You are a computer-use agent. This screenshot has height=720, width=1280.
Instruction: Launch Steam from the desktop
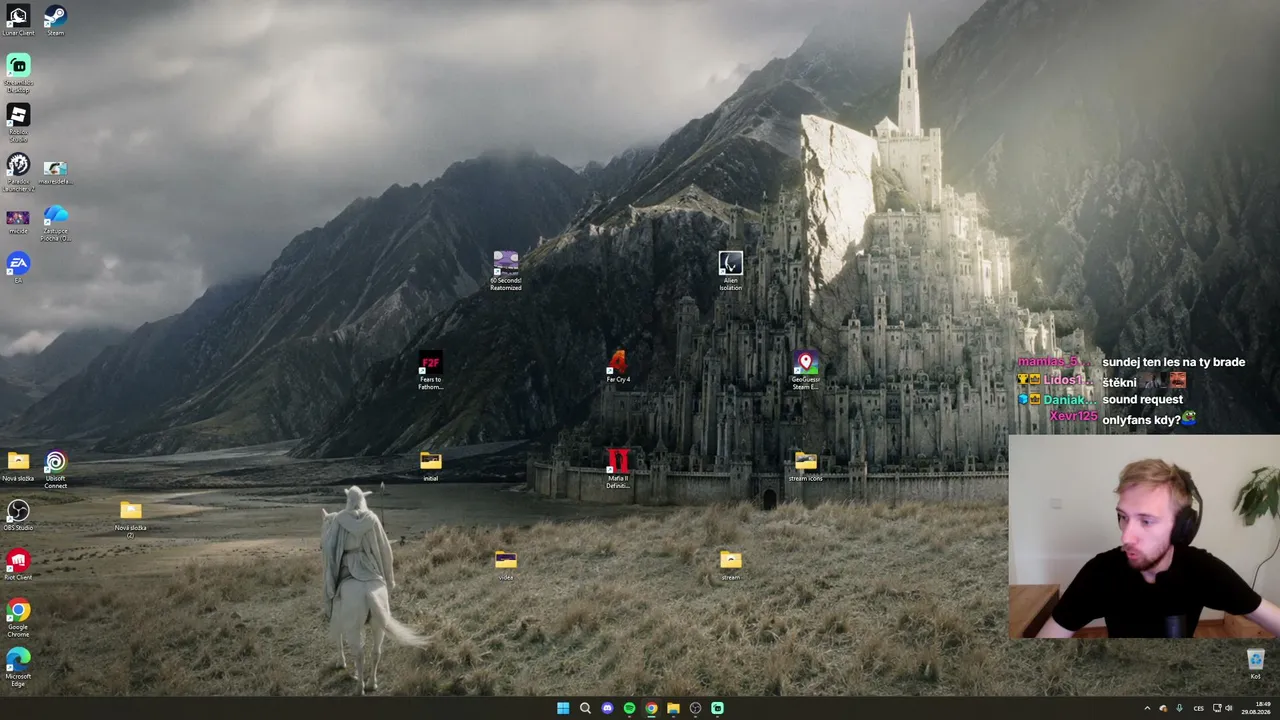55,20
